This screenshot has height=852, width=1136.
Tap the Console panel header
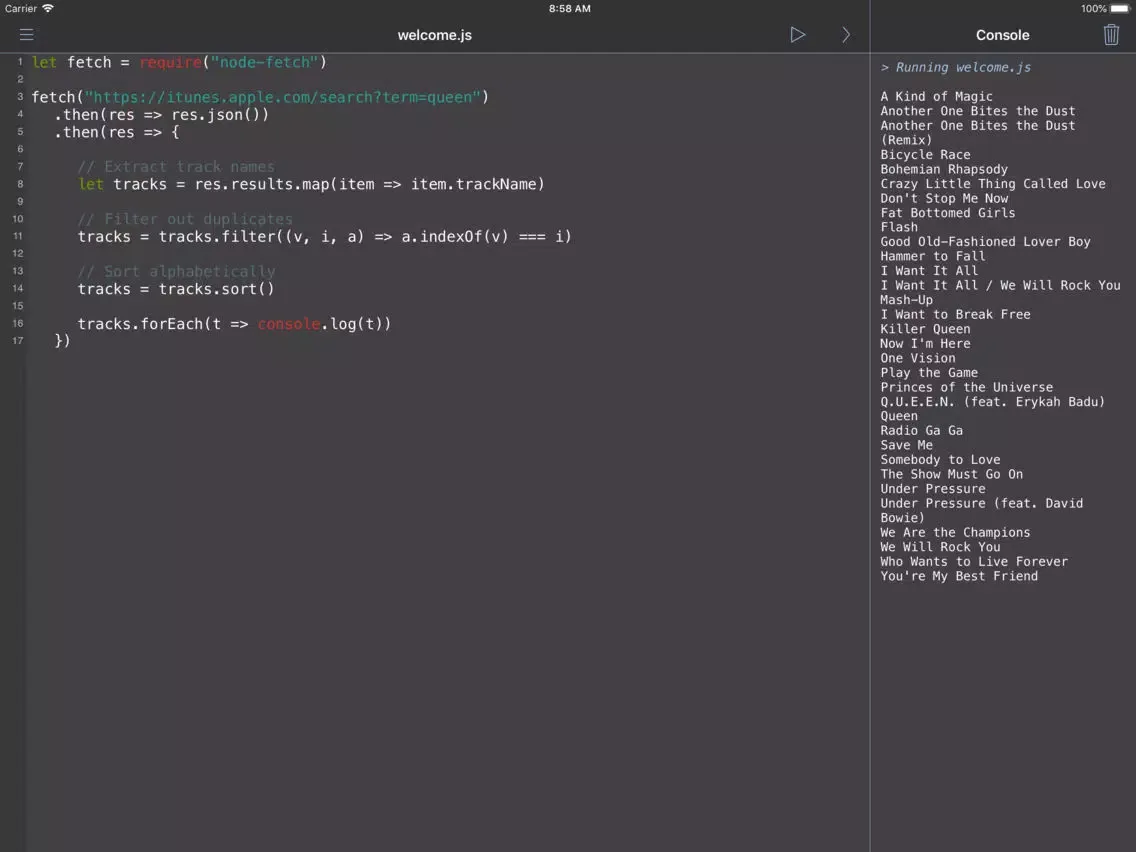[x=1002, y=35]
